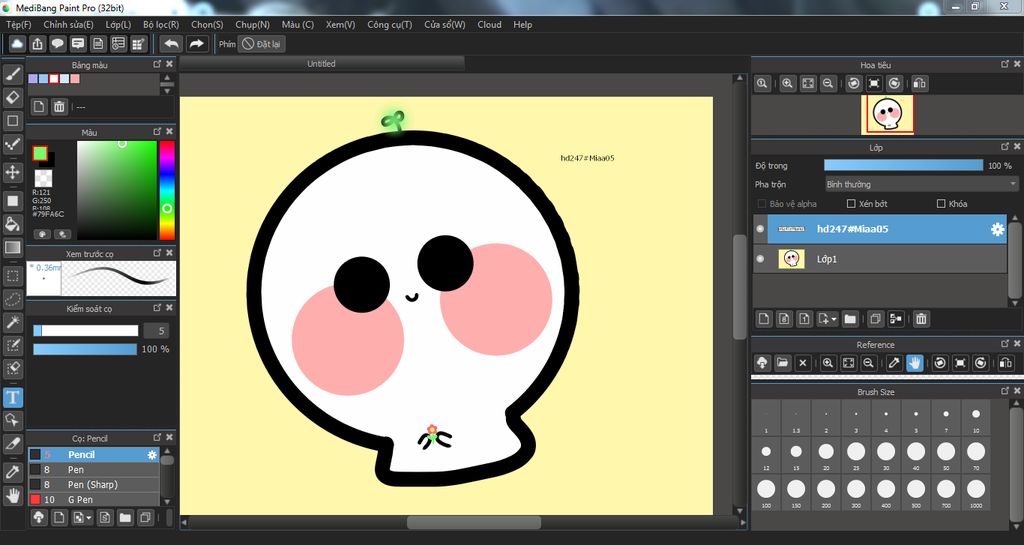Toggle the Phím Đặt lại snap button
This screenshot has height=545, width=1024.
click(261, 44)
